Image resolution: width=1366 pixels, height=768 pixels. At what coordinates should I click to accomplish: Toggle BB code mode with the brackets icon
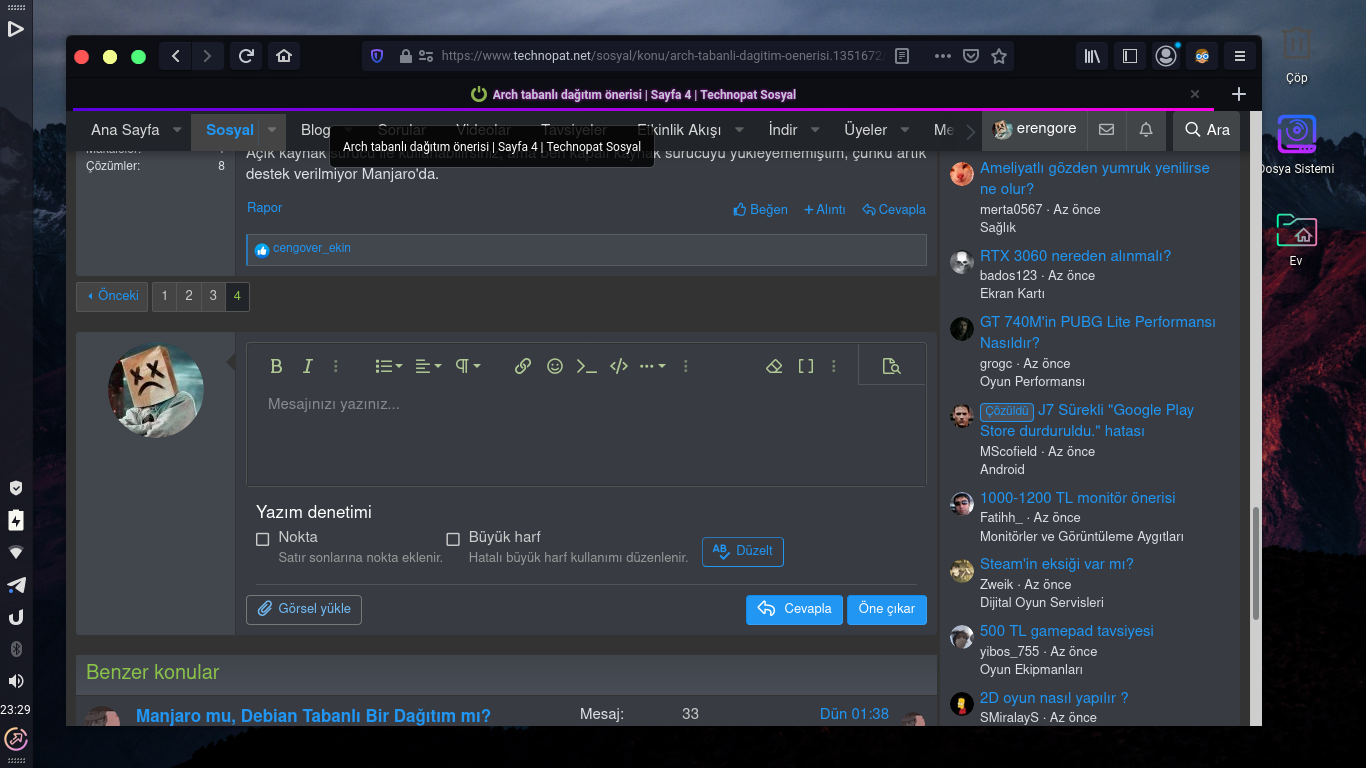805,366
